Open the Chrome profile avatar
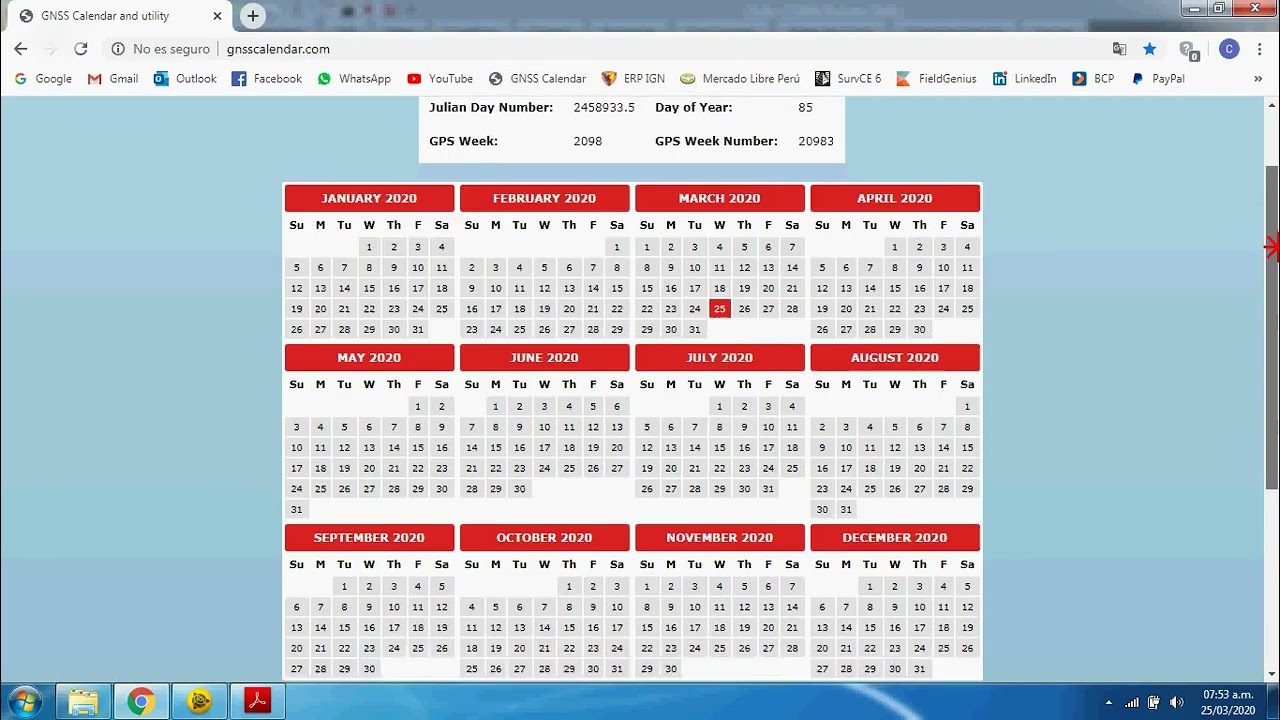This screenshot has height=720, width=1280. tap(1229, 49)
